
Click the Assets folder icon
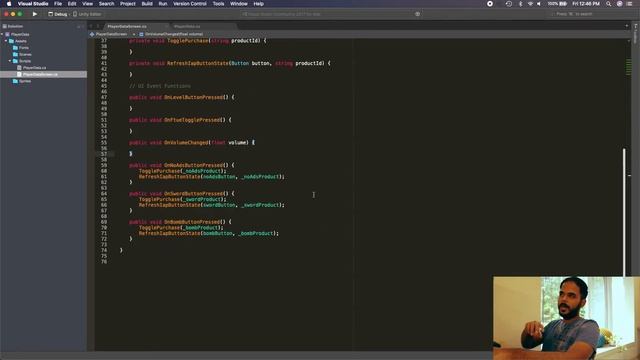click(11, 41)
